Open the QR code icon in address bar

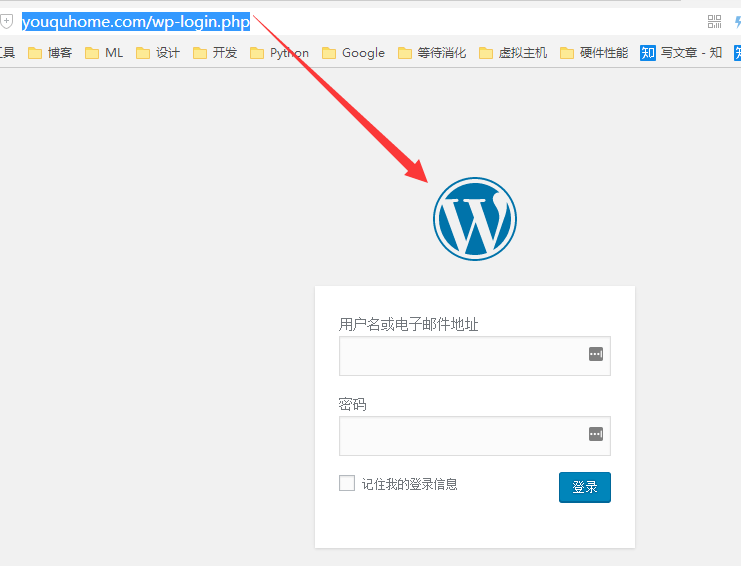tap(714, 22)
